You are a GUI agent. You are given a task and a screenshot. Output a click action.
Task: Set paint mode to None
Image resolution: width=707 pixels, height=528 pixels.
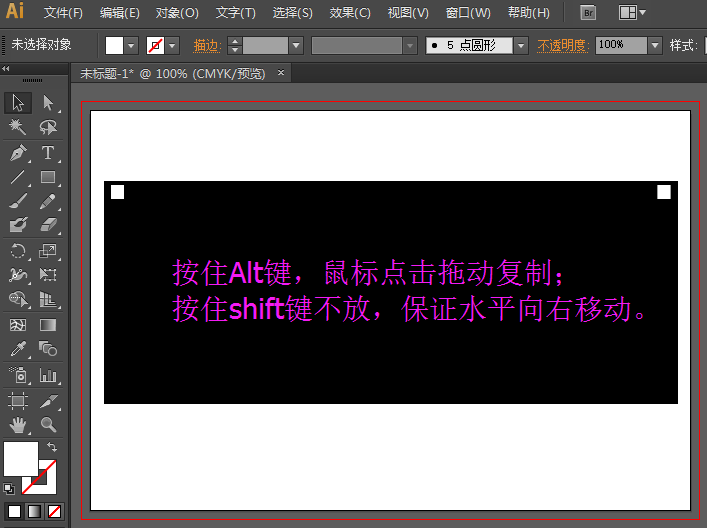pos(55,512)
